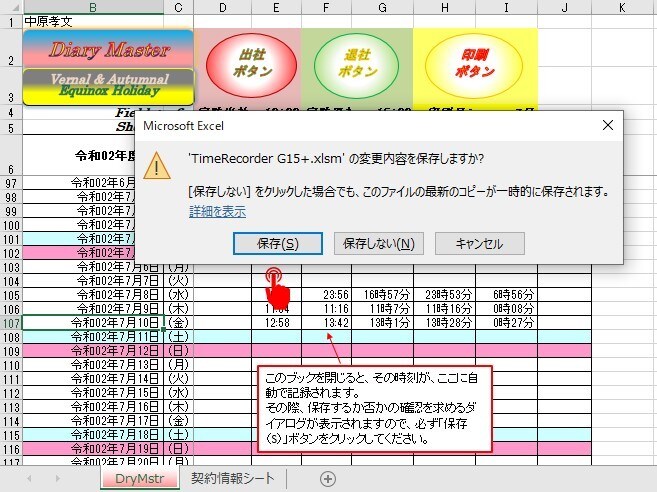Select column D header

coord(222,7)
